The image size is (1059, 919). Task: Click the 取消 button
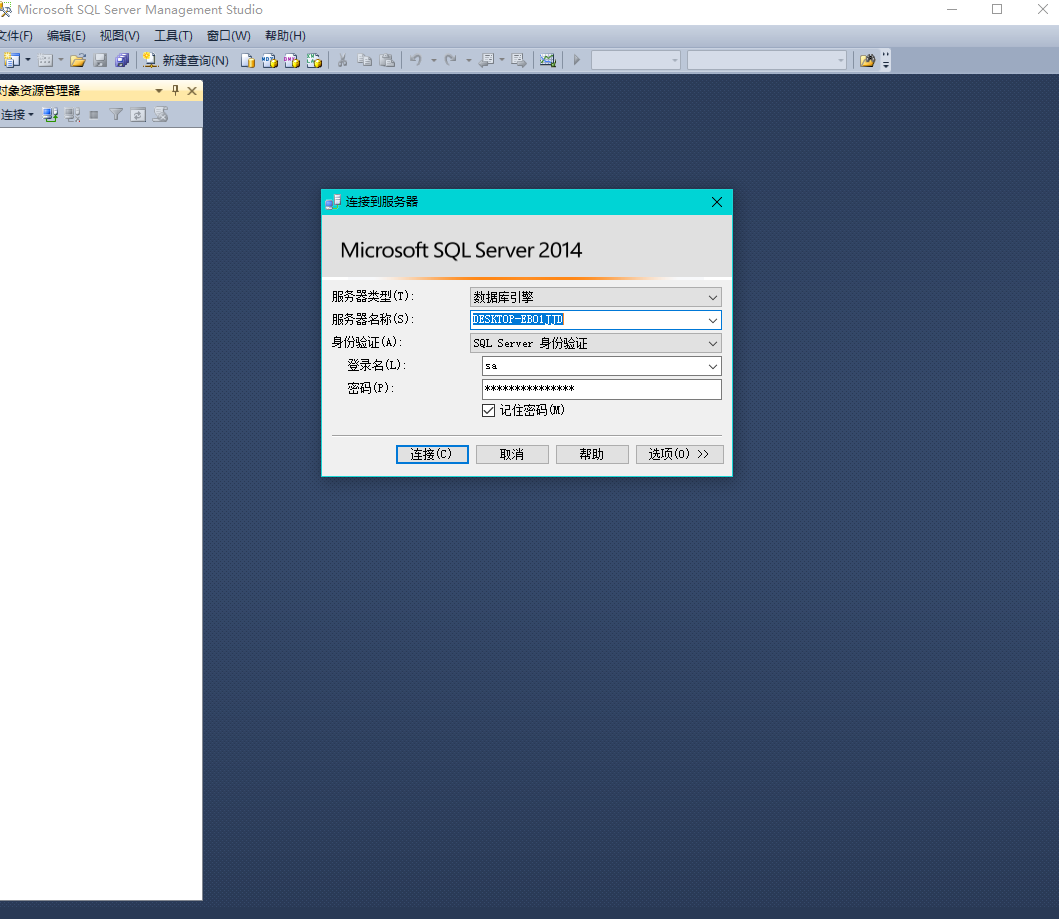(512, 454)
